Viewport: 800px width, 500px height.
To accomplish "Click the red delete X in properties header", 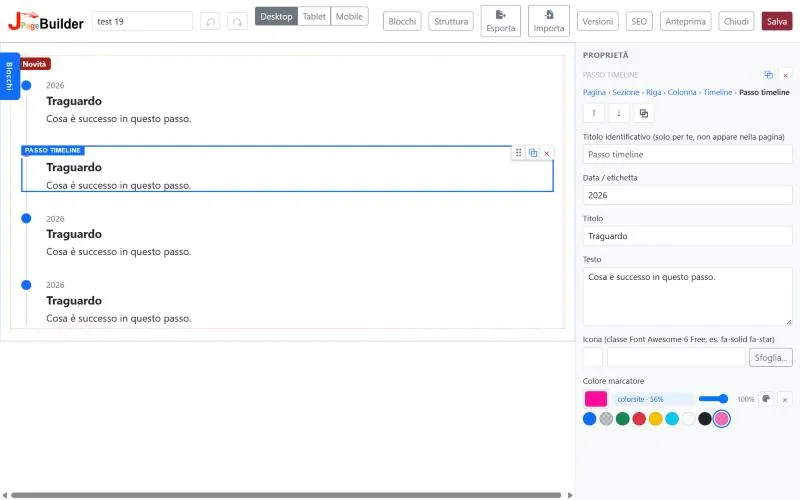I will (785, 75).
